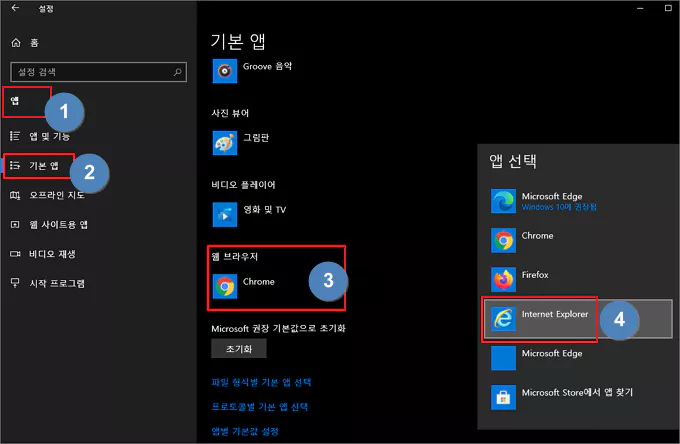Viewport: 680px width, 444px height.
Task: Click the Chrome icon under 웹 브라우저
Action: point(225,286)
